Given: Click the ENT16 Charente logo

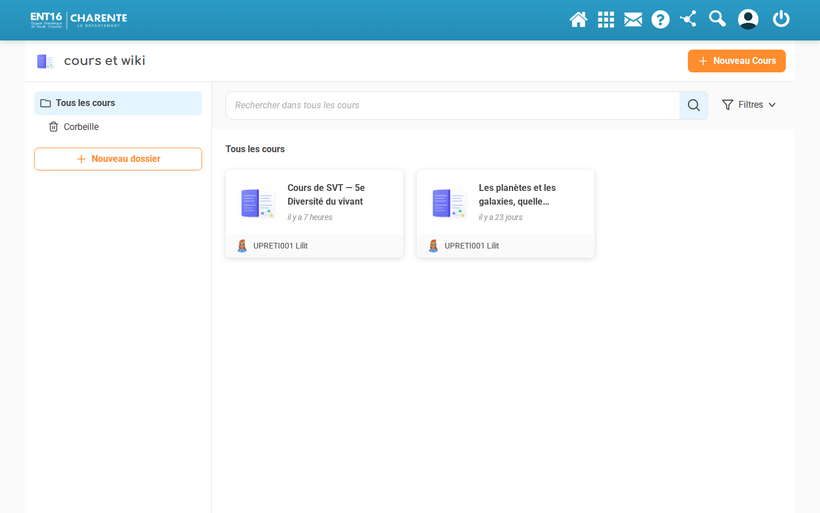Looking at the screenshot, I should [78, 19].
